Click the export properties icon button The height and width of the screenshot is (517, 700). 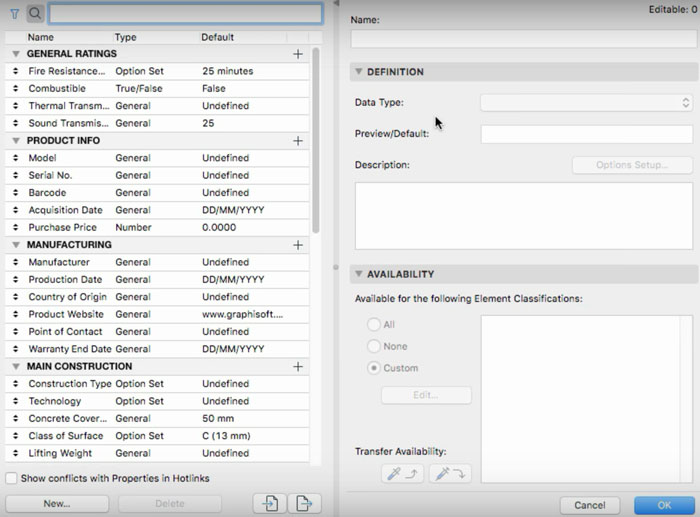(305, 503)
